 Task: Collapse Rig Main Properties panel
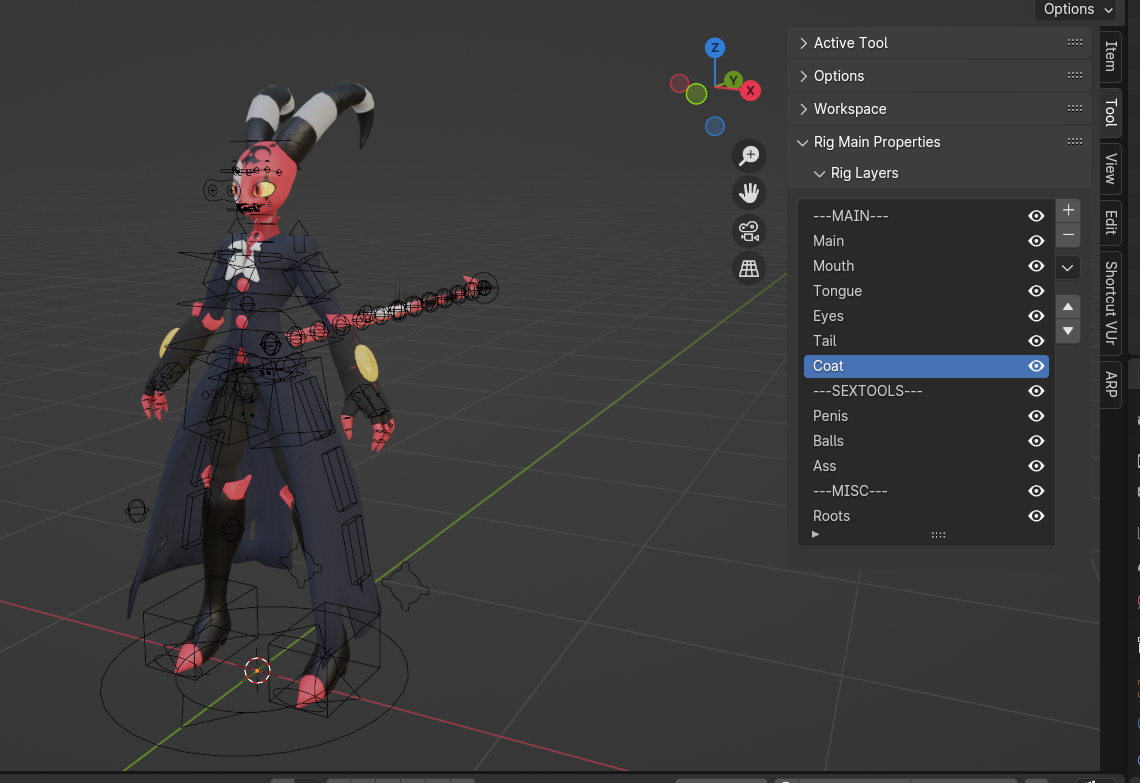click(803, 142)
